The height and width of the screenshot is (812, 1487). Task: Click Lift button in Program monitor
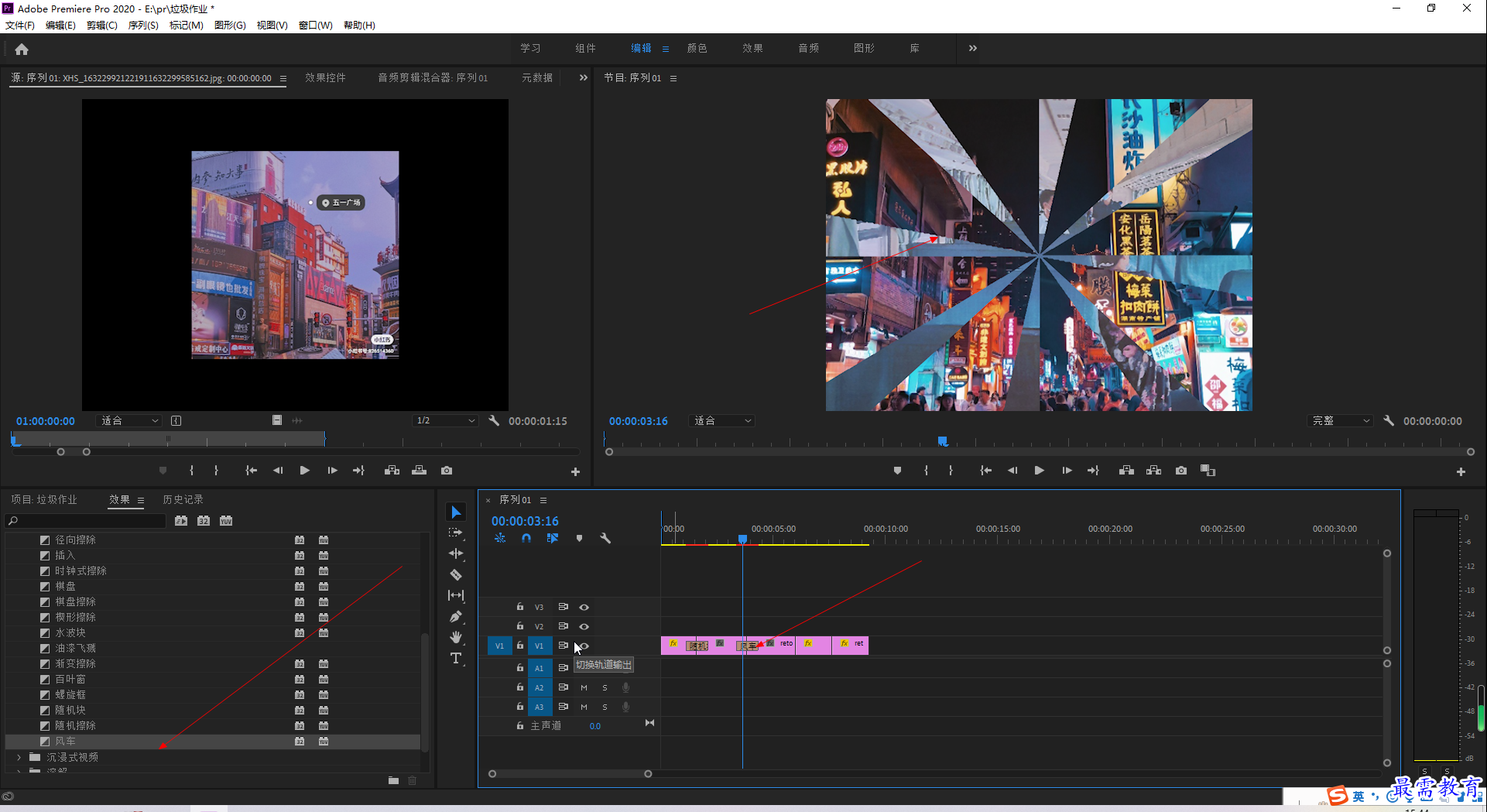pyautogui.click(x=1126, y=471)
